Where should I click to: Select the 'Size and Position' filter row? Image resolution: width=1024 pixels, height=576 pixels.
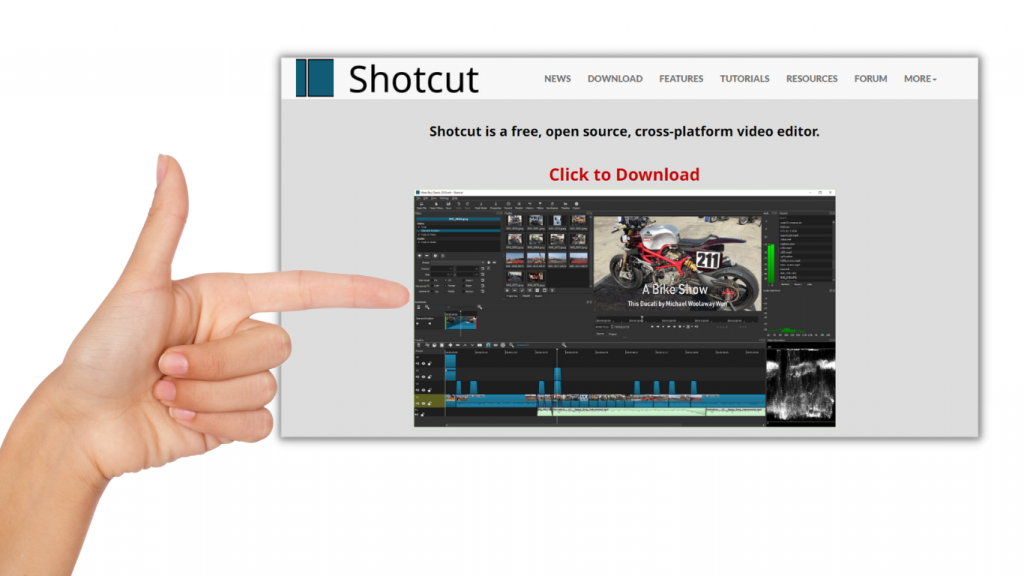(460, 231)
